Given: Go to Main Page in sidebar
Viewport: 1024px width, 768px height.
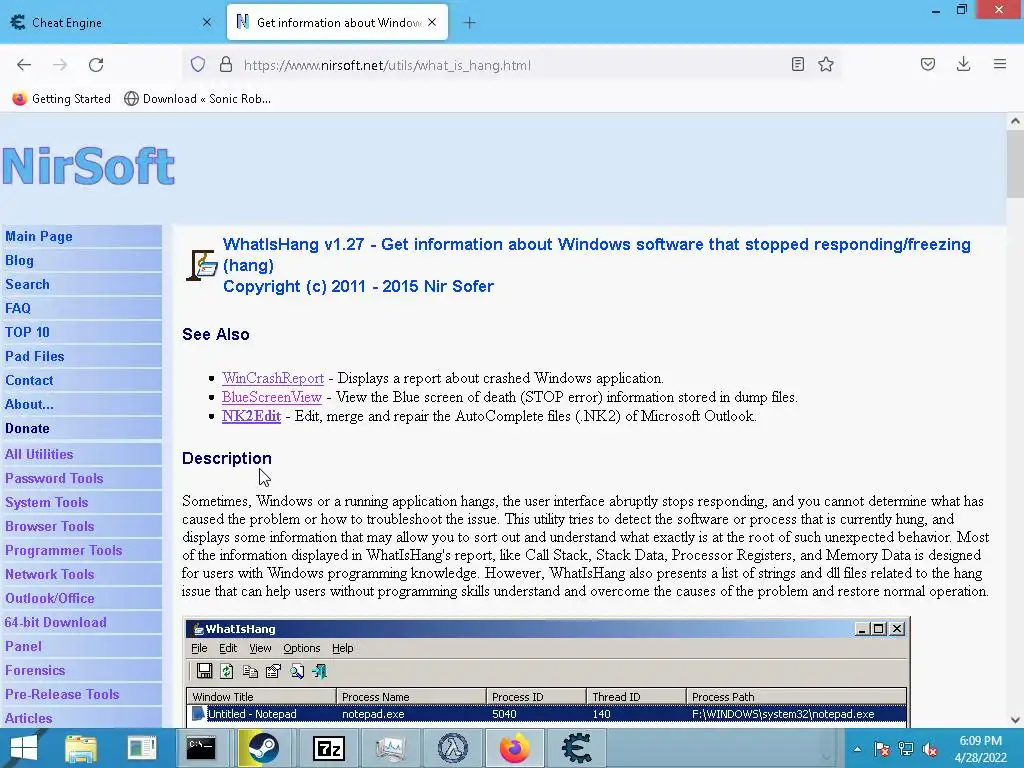Looking at the screenshot, I should [x=39, y=236].
